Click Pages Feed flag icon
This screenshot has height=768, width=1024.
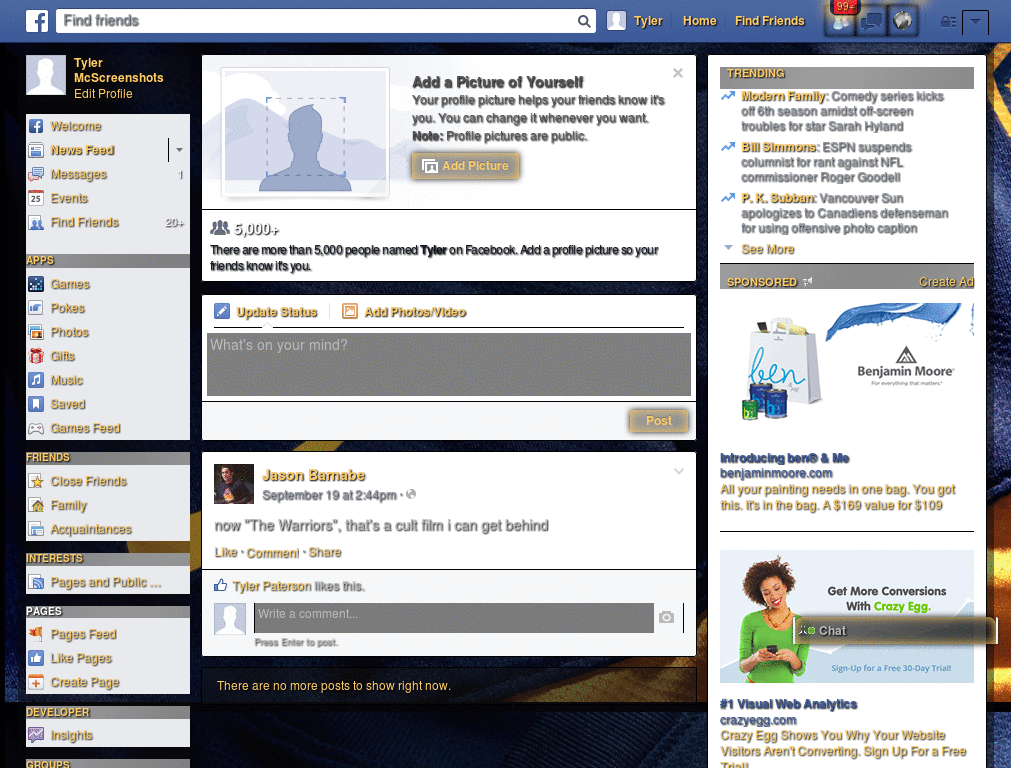pyautogui.click(x=36, y=634)
